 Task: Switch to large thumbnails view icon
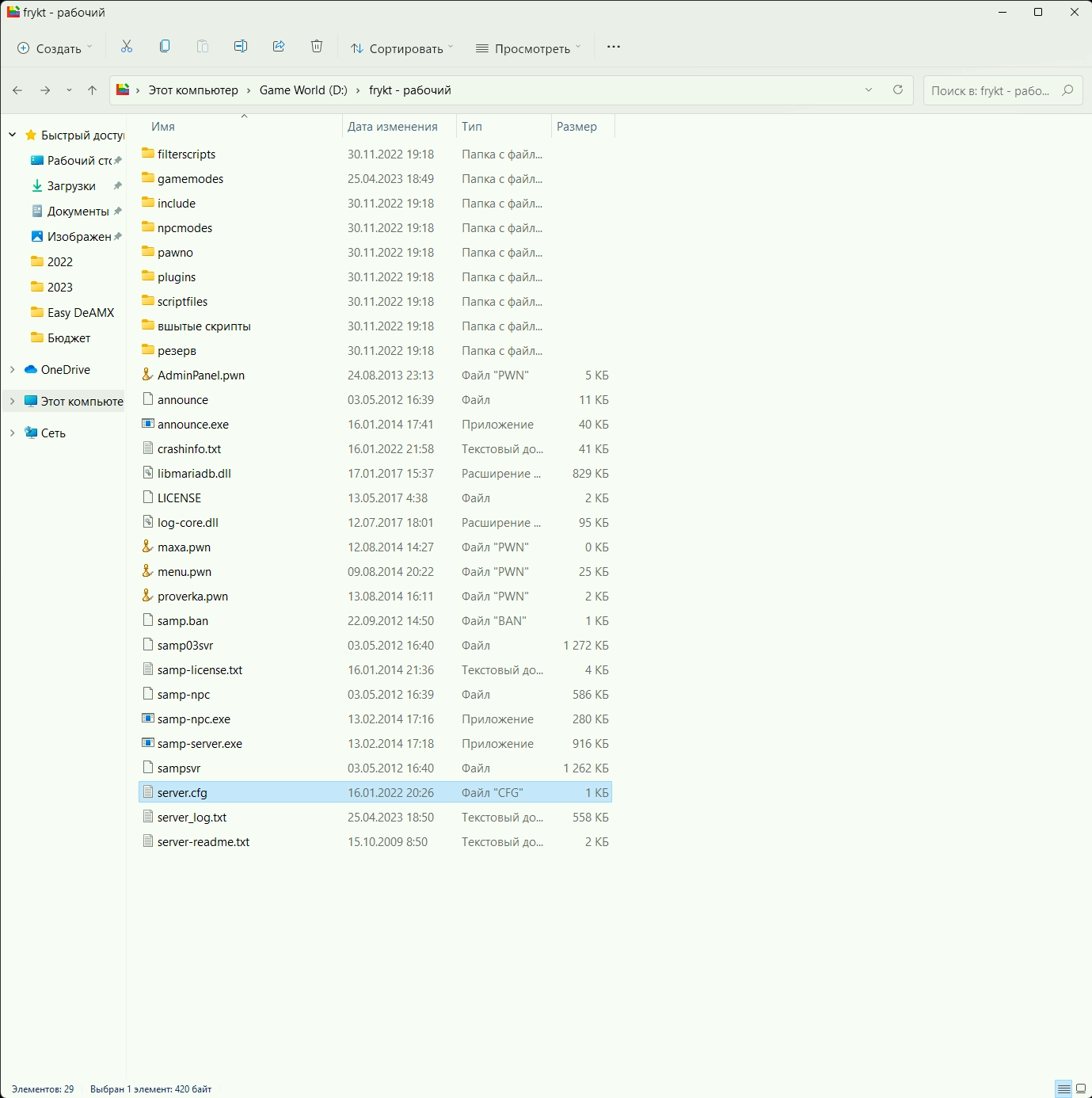click(1081, 1089)
